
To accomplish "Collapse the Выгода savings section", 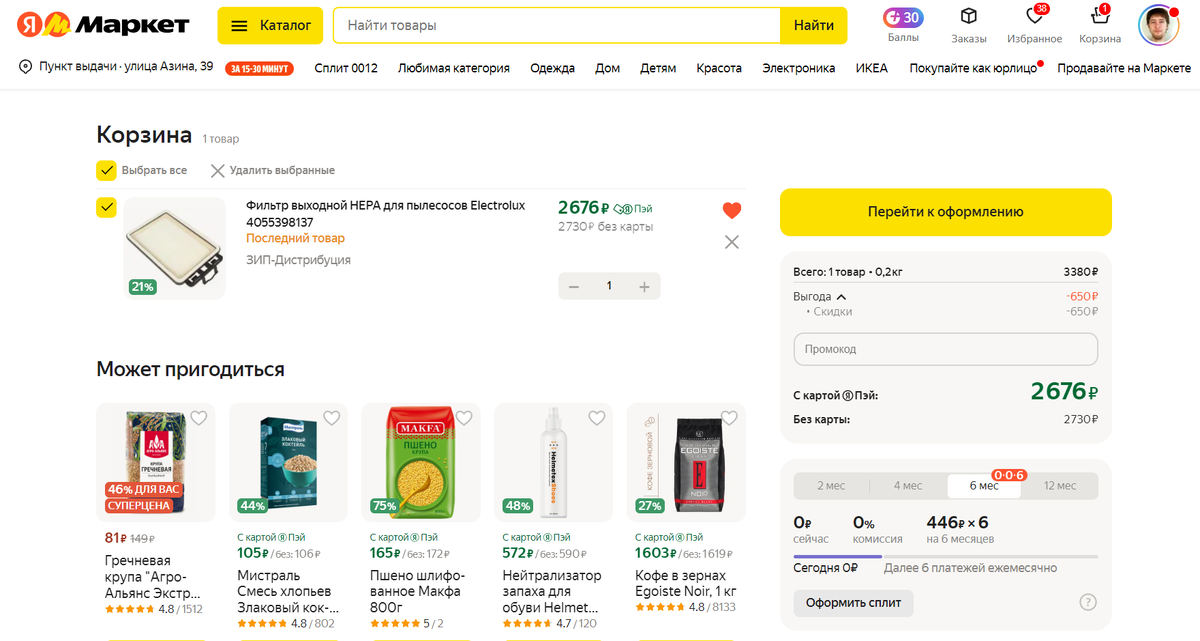I will tap(841, 297).
